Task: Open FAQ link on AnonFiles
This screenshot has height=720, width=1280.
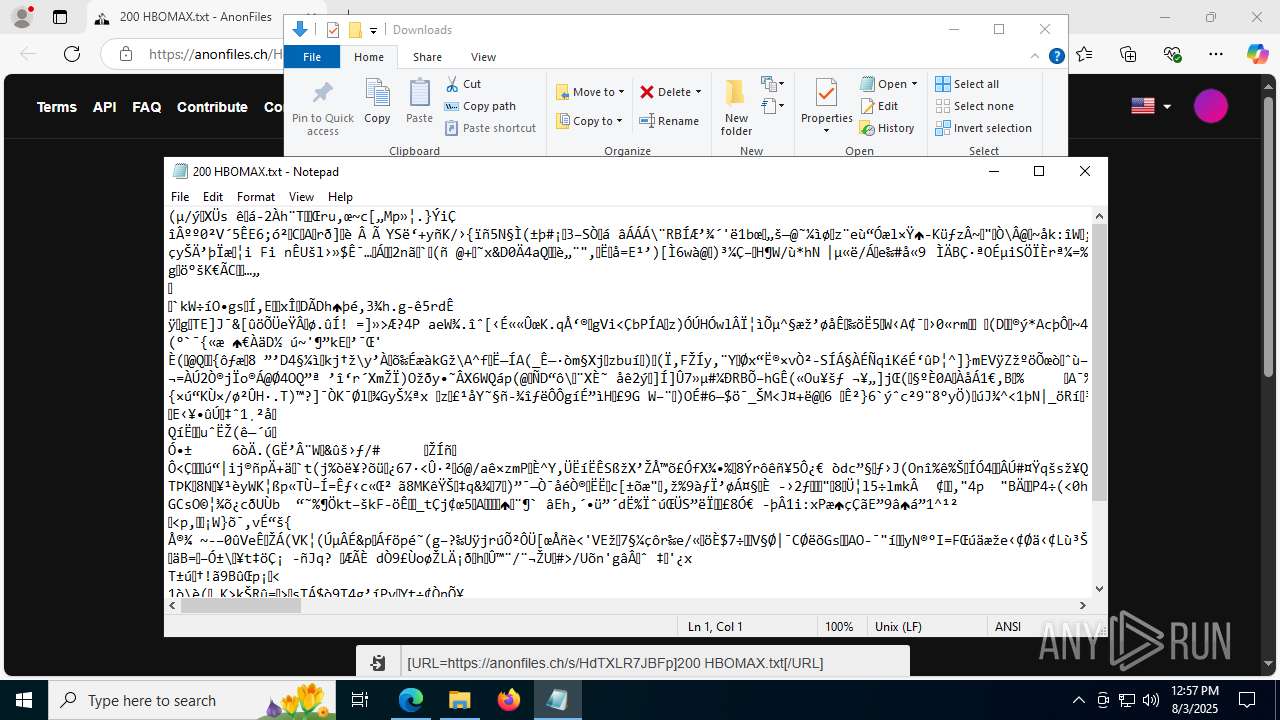Action: pos(147,107)
